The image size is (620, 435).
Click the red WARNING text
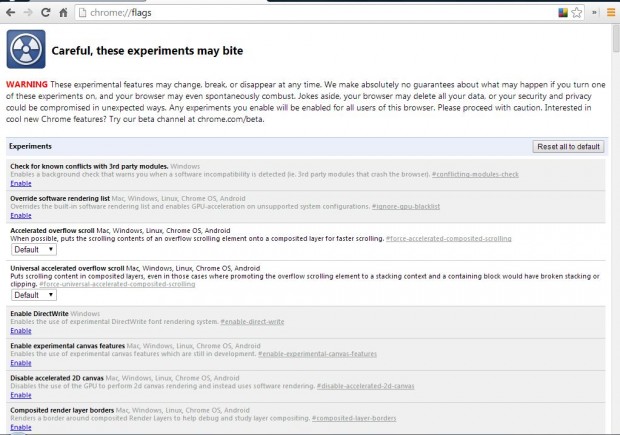[27, 85]
